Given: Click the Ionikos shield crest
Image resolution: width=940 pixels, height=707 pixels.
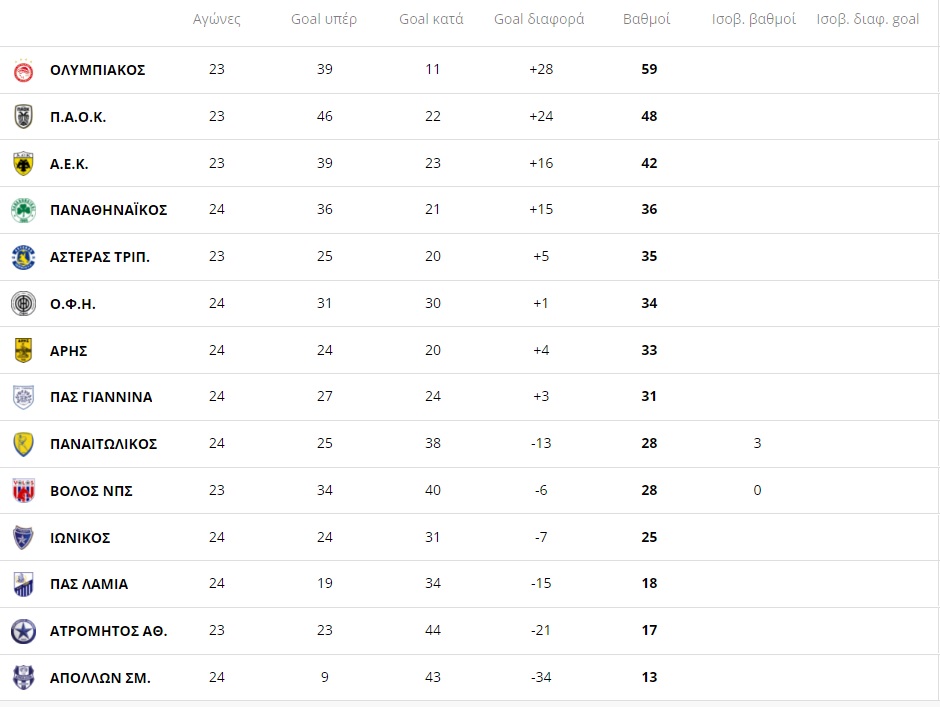Looking at the screenshot, I should click(x=23, y=537).
